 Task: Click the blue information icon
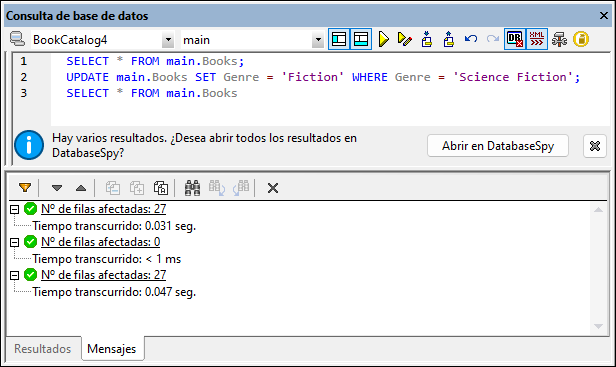[x=29, y=145]
